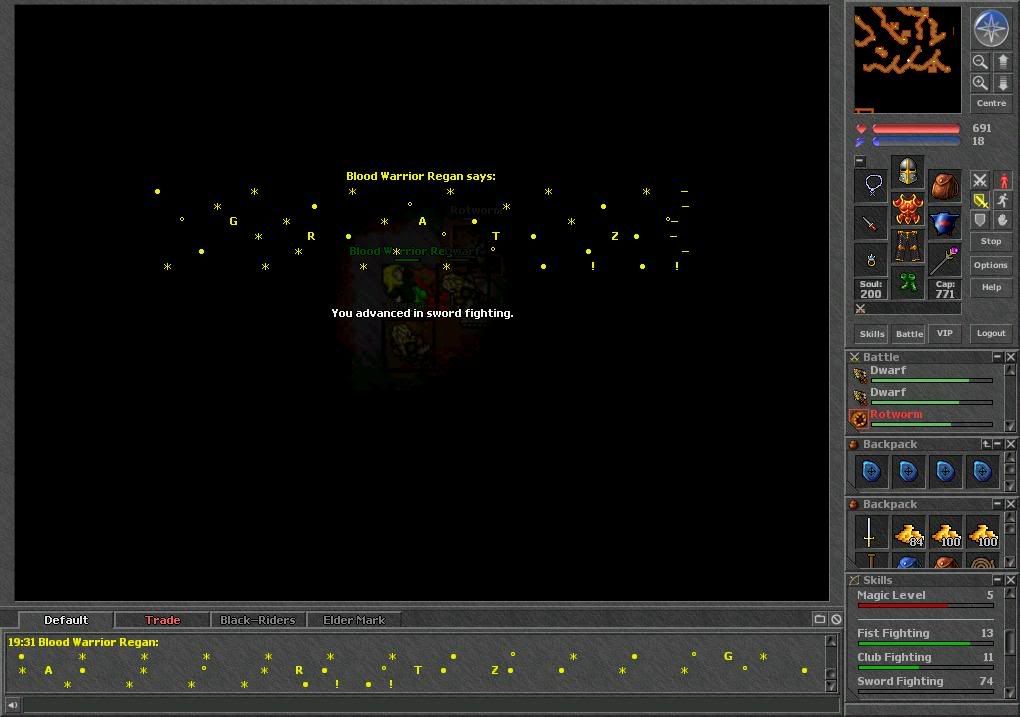Click the last blue rune in Backpack

click(982, 471)
